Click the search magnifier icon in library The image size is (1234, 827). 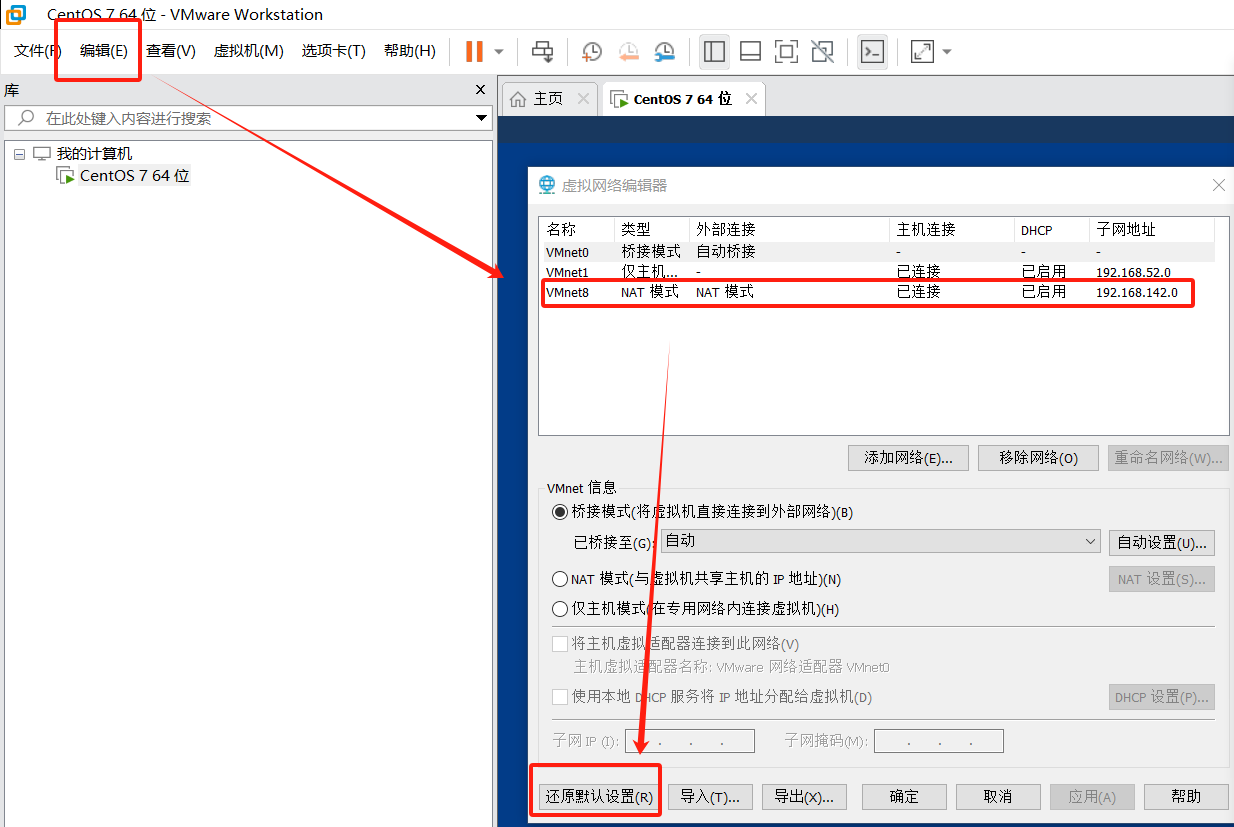pos(26,118)
